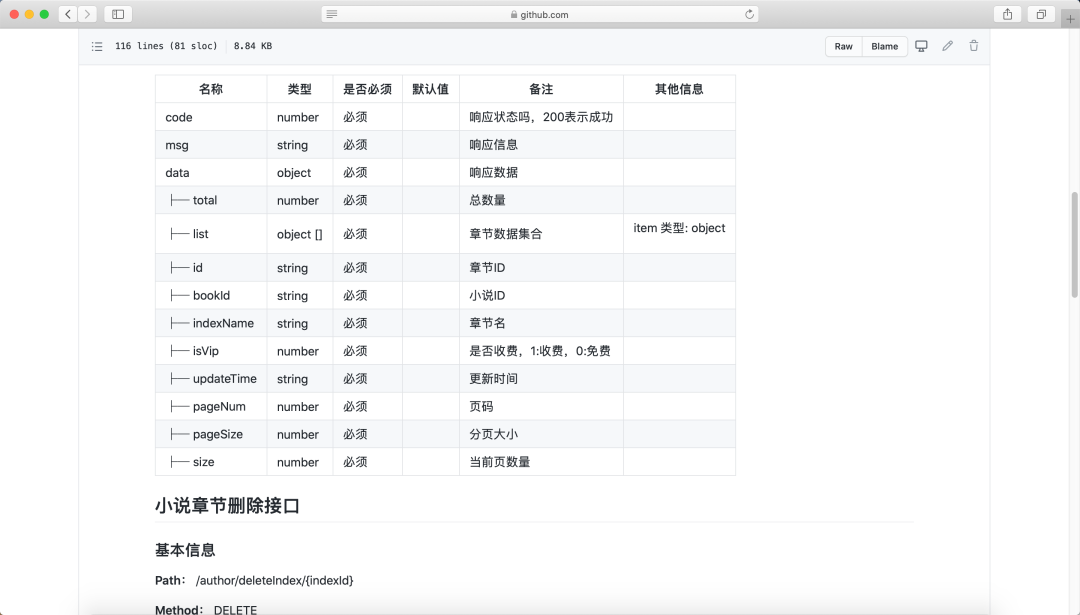This screenshot has height=615, width=1080.
Task: Click the '当前页数量' remark cell
Action: 541,462
